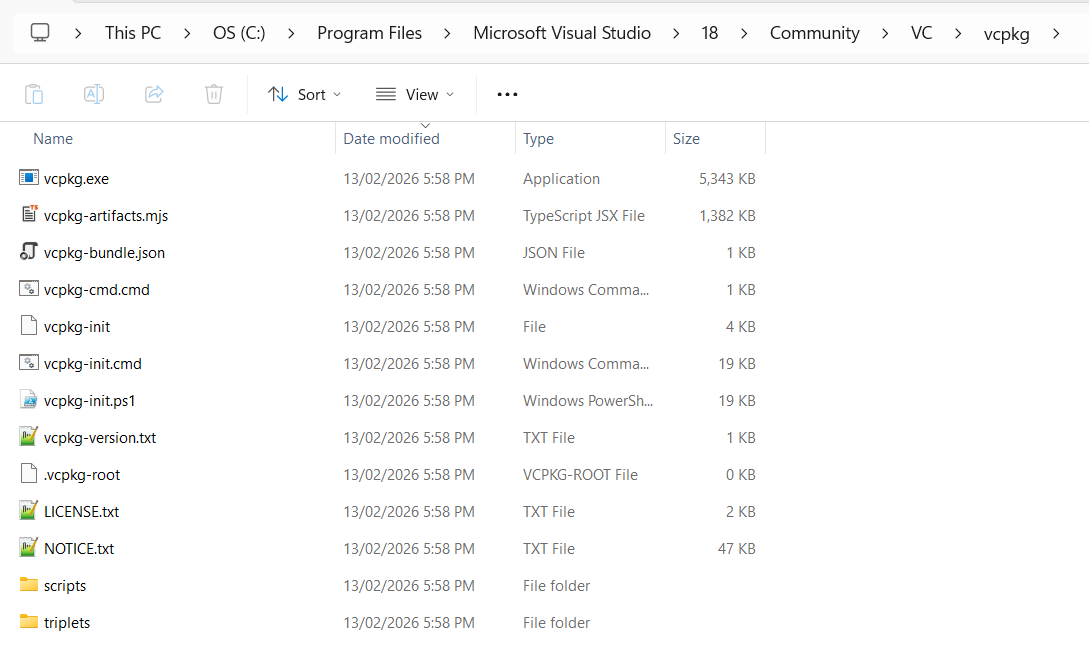Click the vcpkg-init.ps1 PowerShell file icon
This screenshot has width=1089, height=651.
28,400
